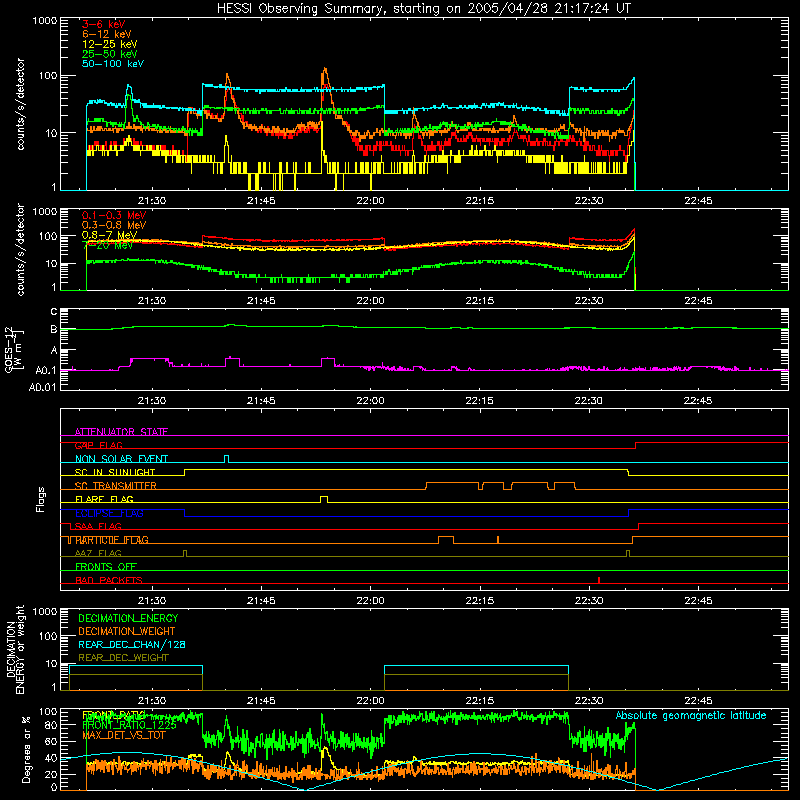Select the orange 6-12 keV legend label
The image size is (800, 800).
click(106, 34)
